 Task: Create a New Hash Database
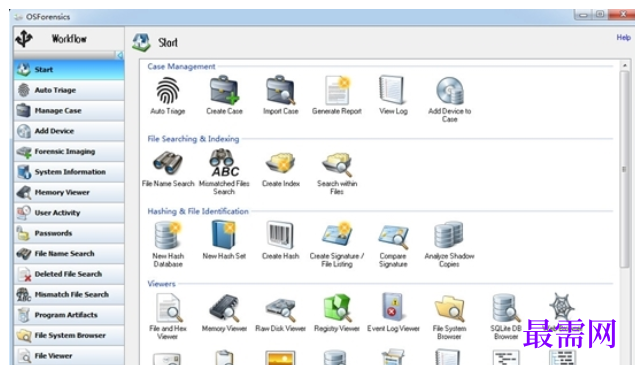pos(168,235)
